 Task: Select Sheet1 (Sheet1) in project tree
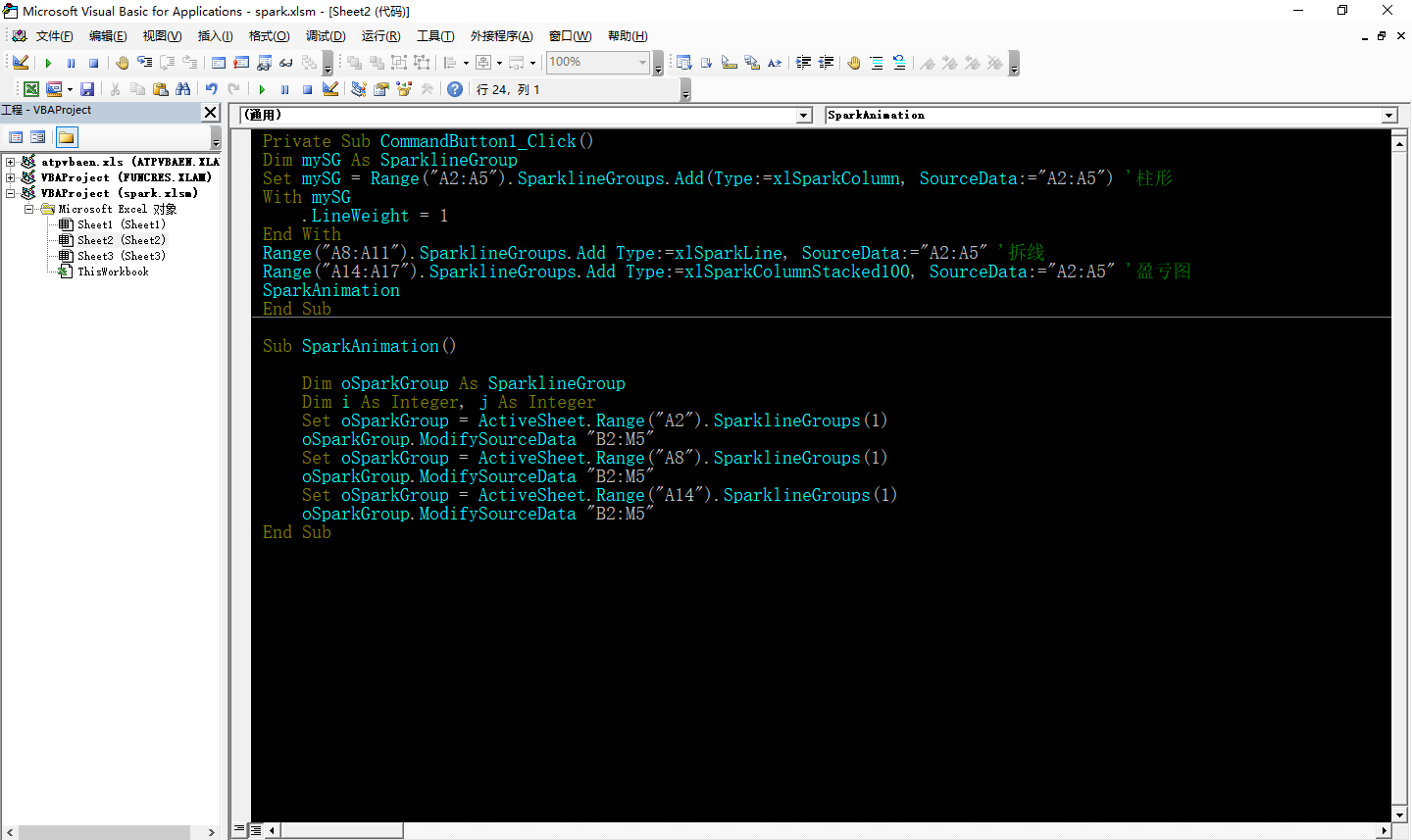click(x=122, y=224)
